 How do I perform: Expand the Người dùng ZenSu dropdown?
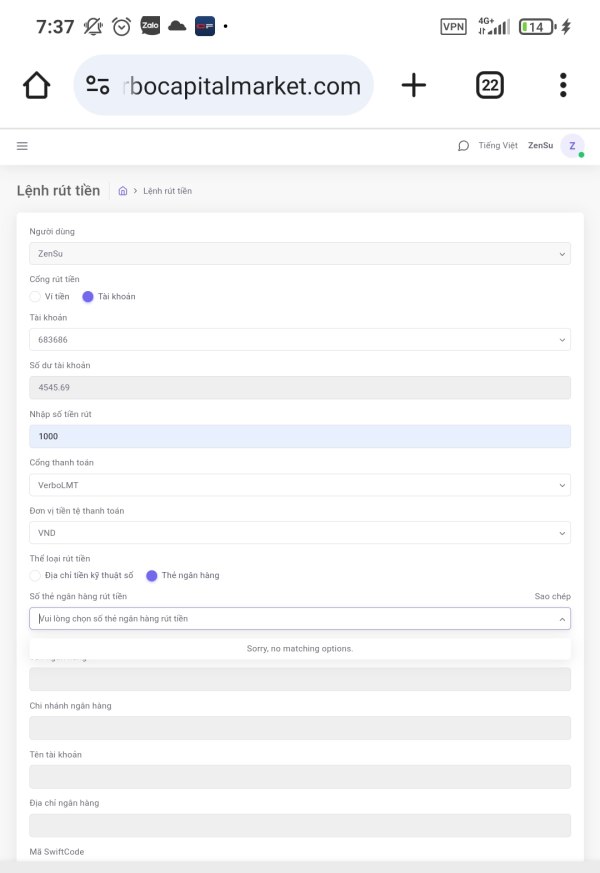pyautogui.click(x=300, y=254)
